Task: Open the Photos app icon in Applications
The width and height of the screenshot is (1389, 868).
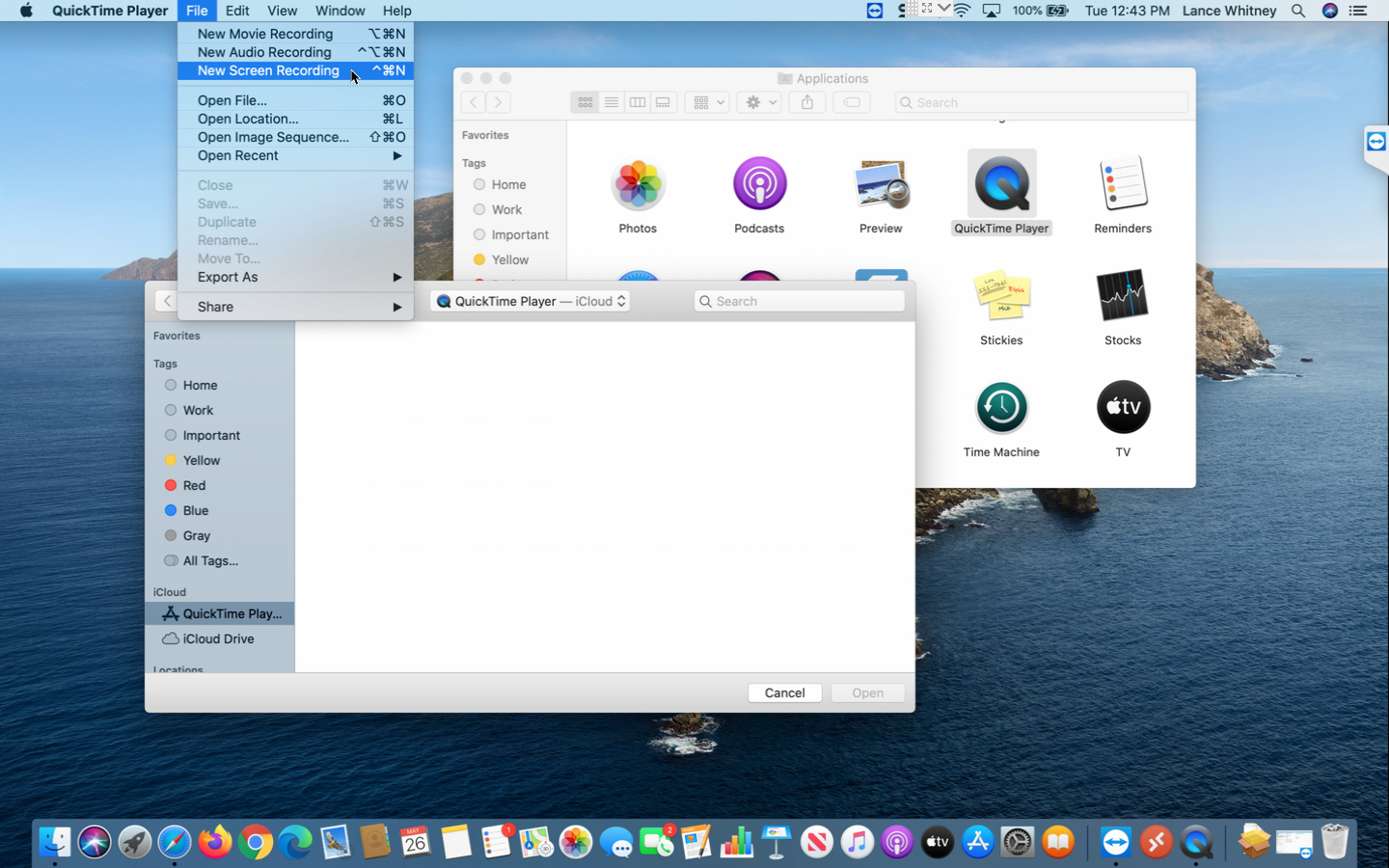Action: click(x=638, y=184)
